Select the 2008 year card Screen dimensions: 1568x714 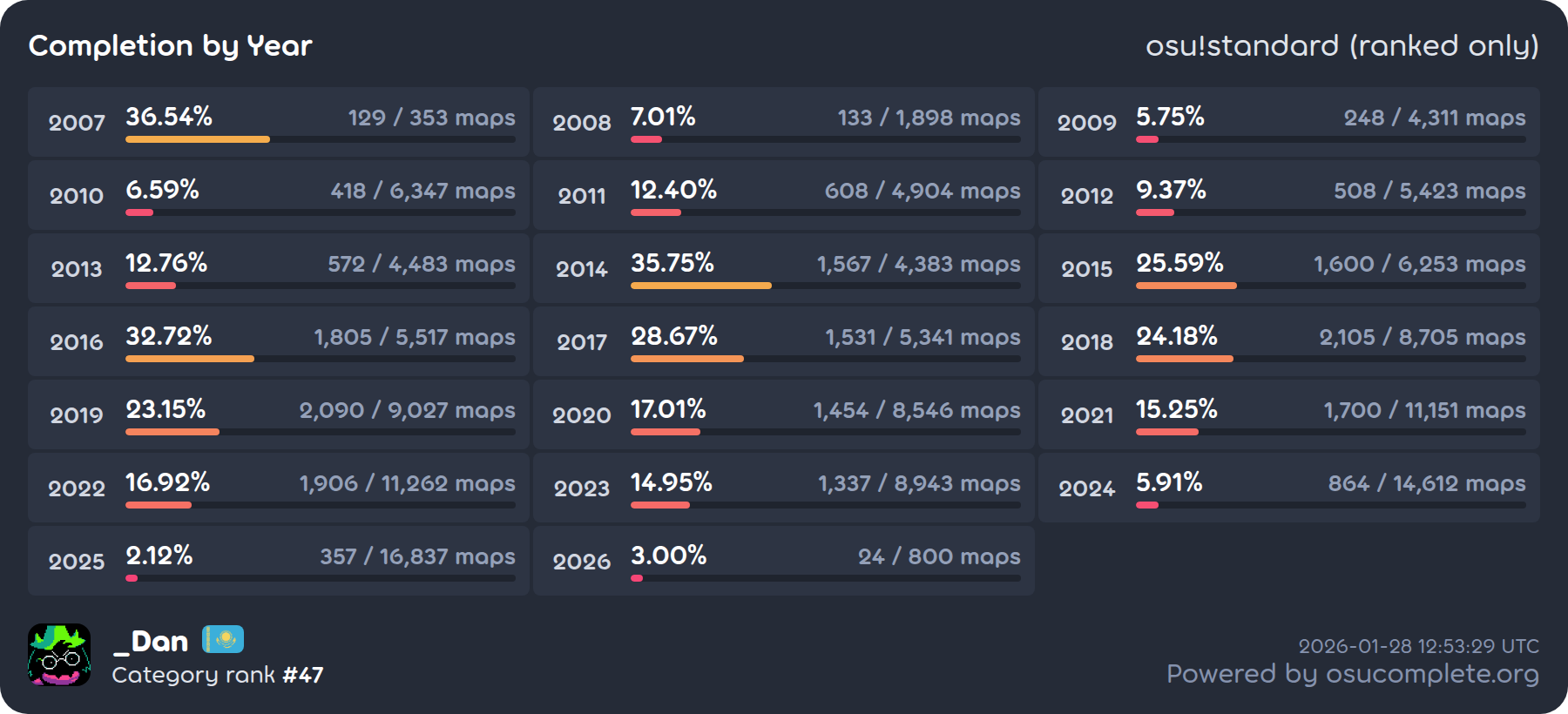783,122
